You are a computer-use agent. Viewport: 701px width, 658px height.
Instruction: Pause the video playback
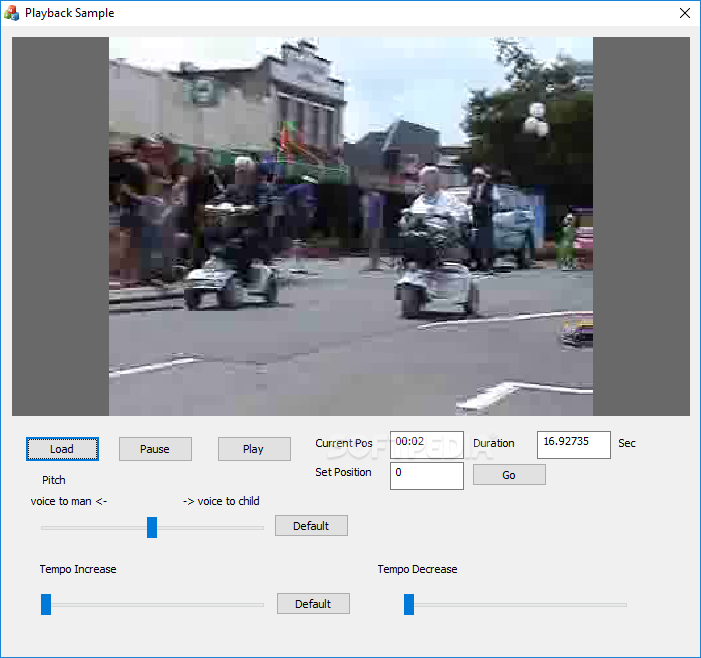[155, 449]
